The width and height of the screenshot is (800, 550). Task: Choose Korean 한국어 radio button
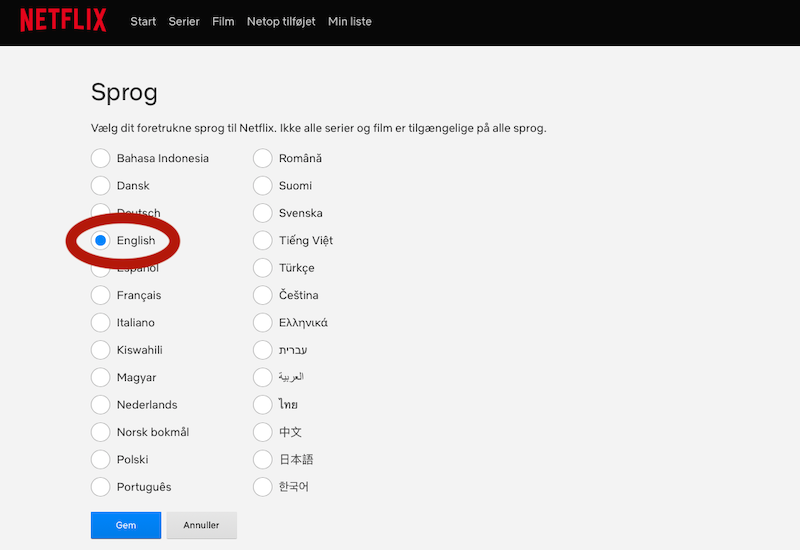[x=263, y=487]
